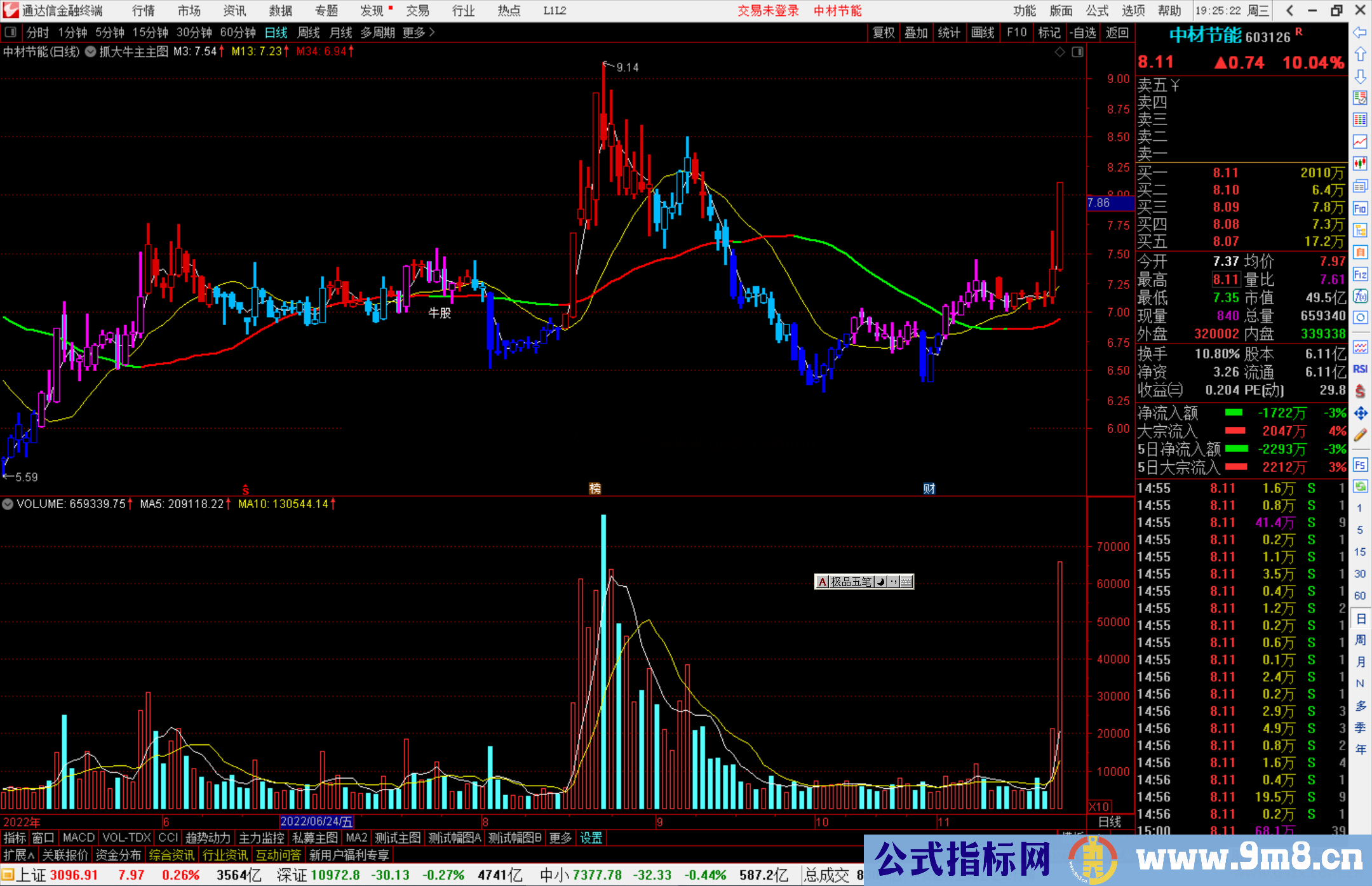Screen dimensions: 1372x886
Task: Expand the 更多 period options chevron
Action: pyautogui.click(x=432, y=32)
